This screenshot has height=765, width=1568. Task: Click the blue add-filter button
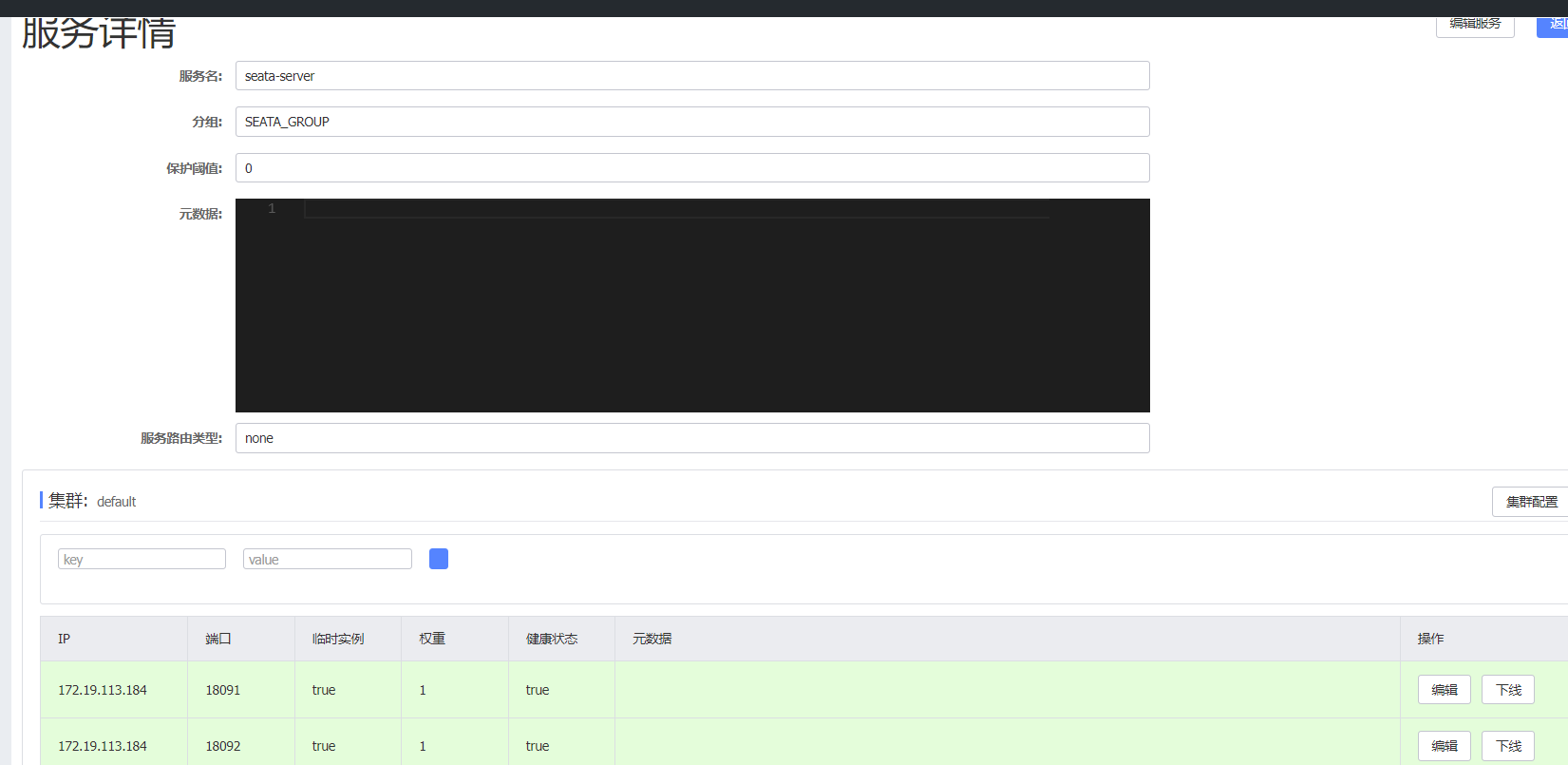pos(439,559)
